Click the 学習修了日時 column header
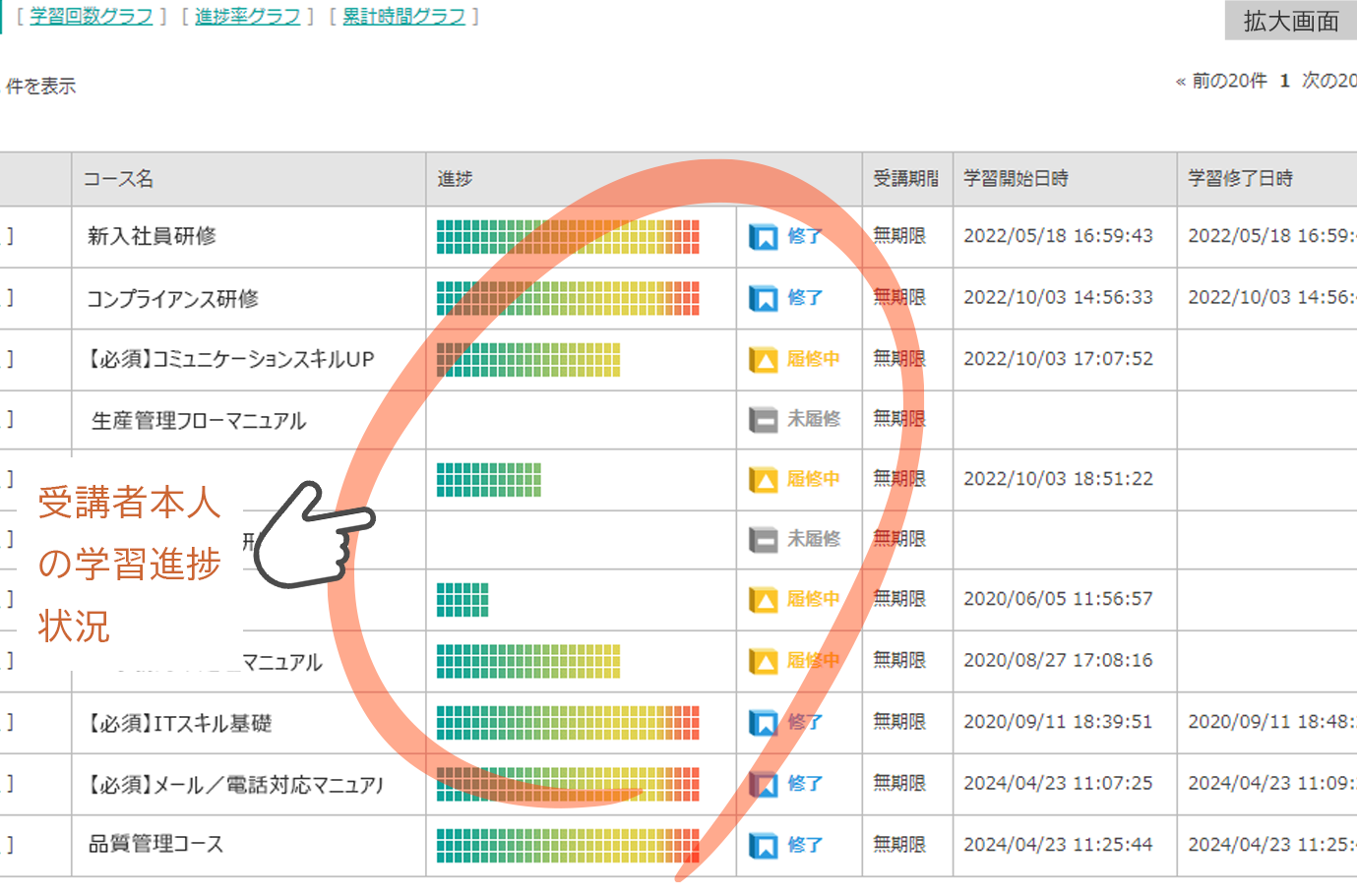 1241,179
